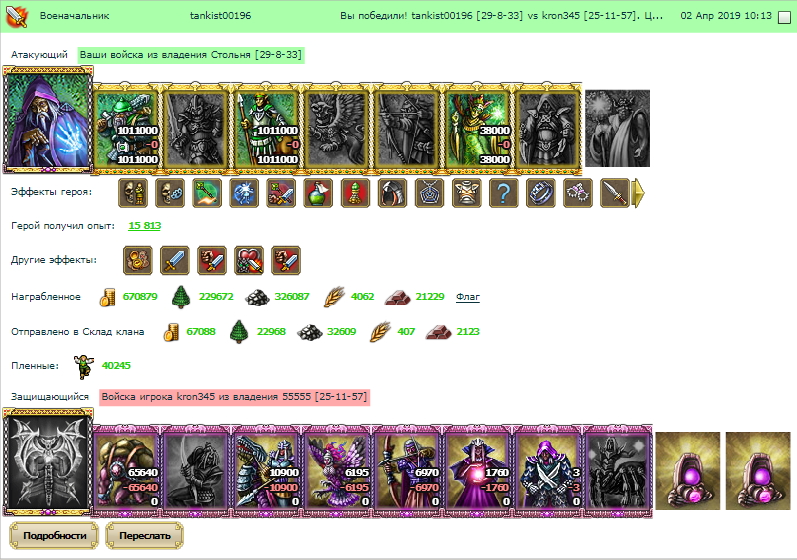
Task: Click the question mark hero effect icon
Action: [x=503, y=193]
